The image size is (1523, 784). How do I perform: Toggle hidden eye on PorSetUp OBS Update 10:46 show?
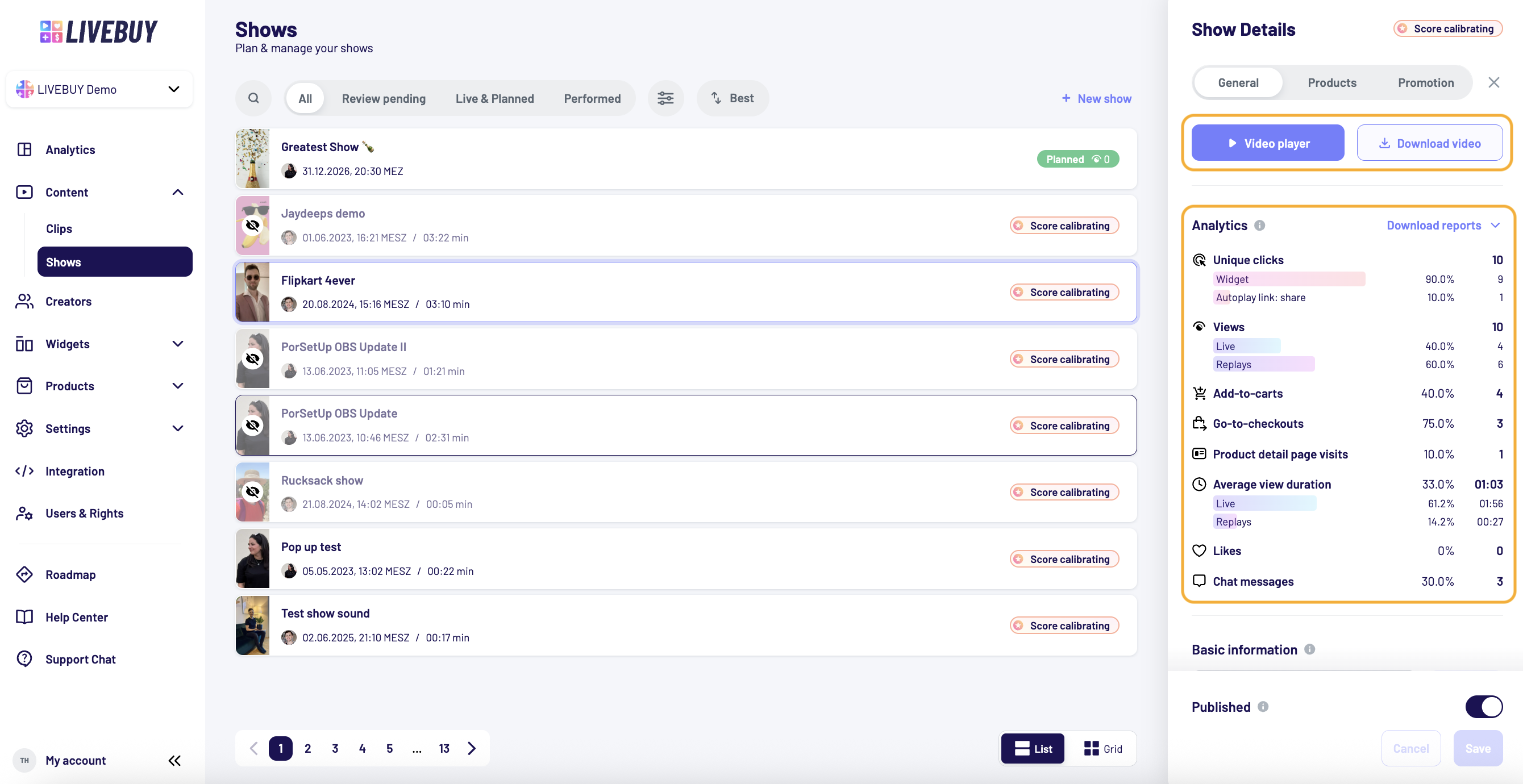(x=252, y=426)
